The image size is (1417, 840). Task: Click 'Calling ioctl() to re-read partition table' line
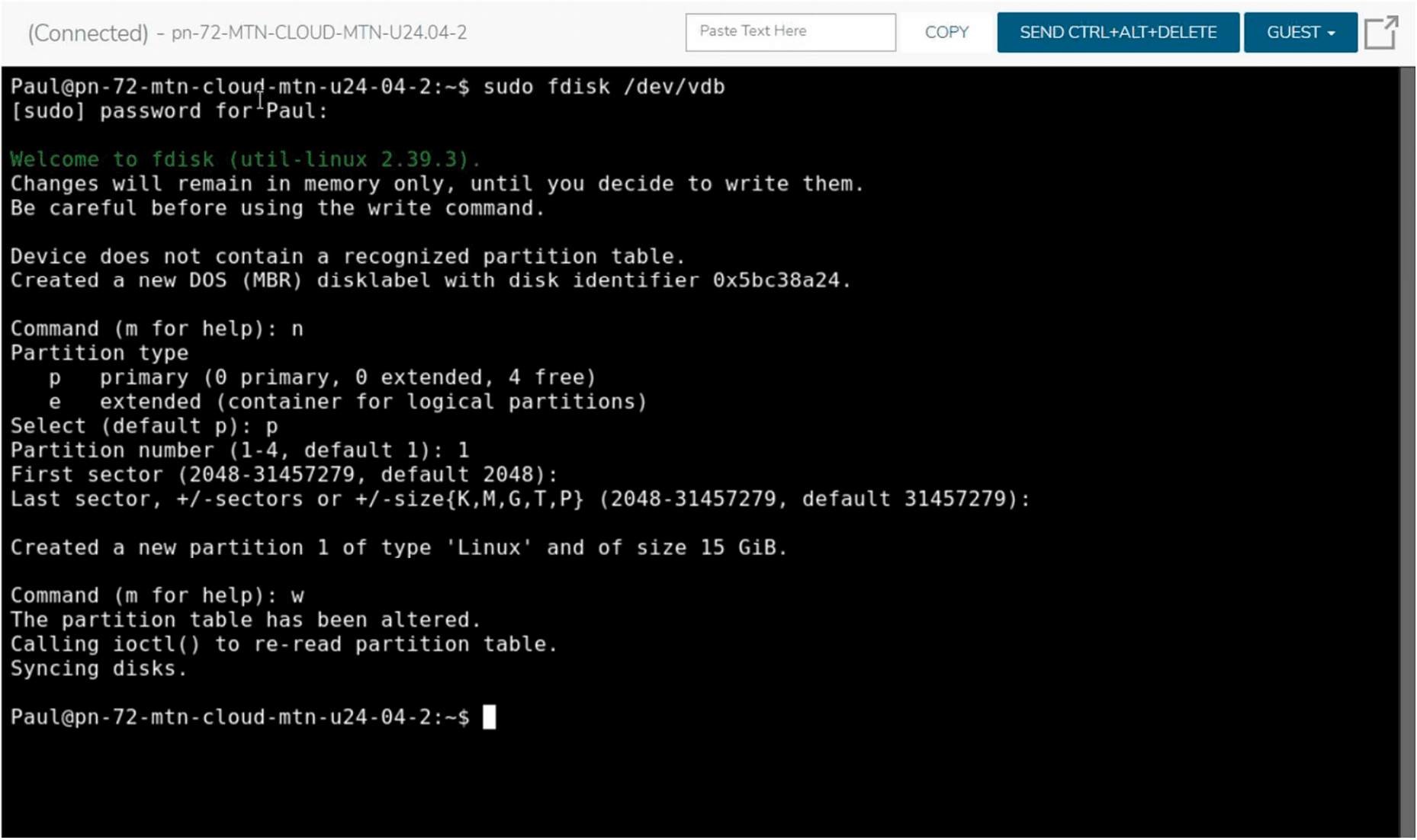click(x=284, y=644)
